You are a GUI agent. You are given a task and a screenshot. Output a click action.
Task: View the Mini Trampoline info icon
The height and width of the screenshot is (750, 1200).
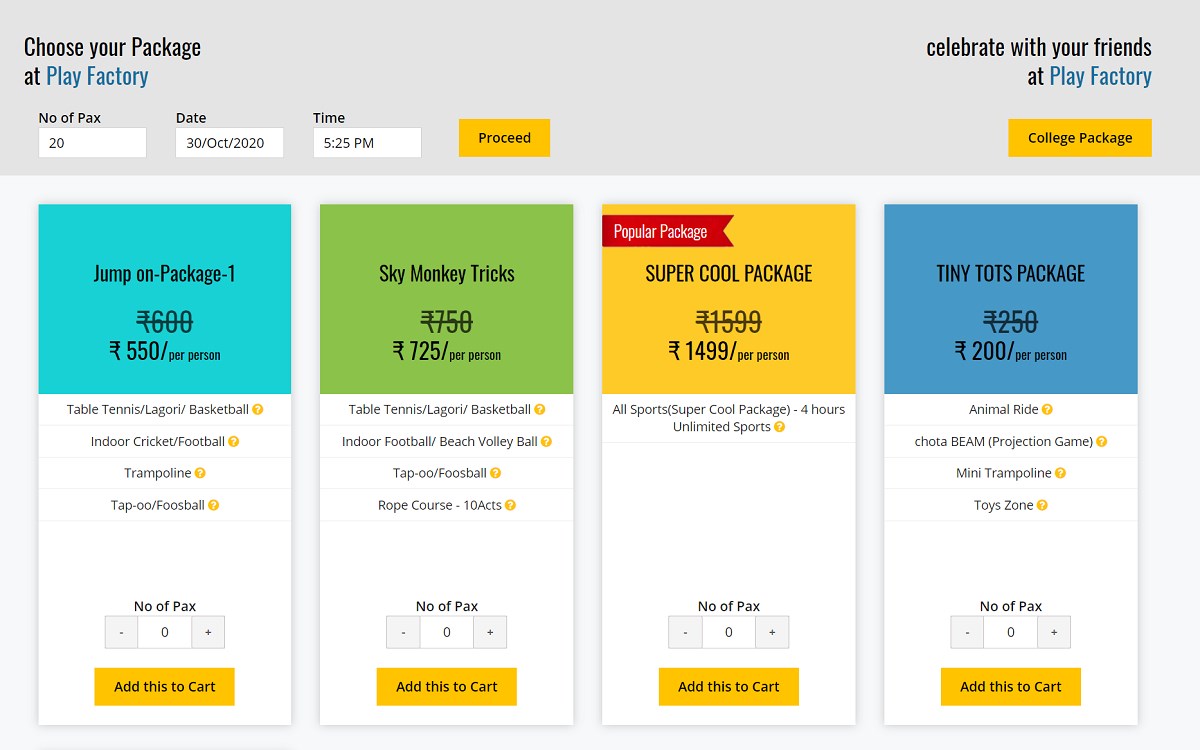point(1058,473)
